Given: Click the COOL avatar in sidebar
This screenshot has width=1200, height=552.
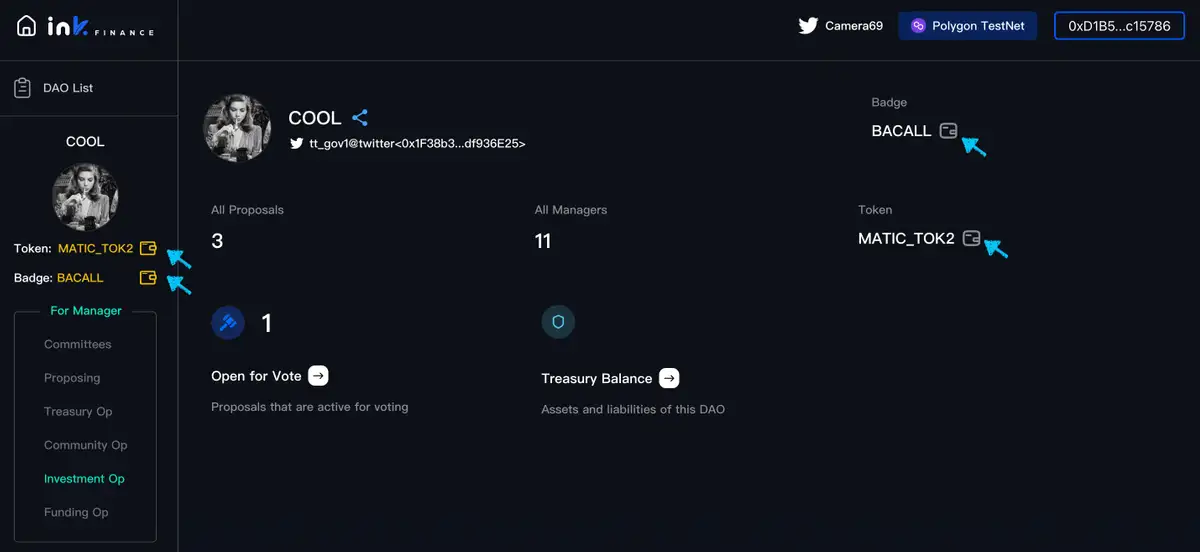Looking at the screenshot, I should 85,197.
